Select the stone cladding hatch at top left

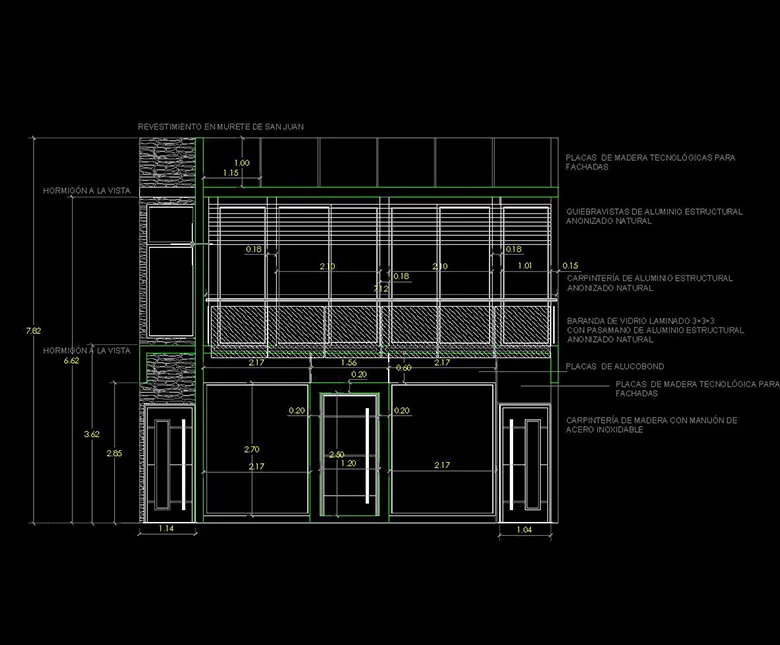(x=167, y=163)
